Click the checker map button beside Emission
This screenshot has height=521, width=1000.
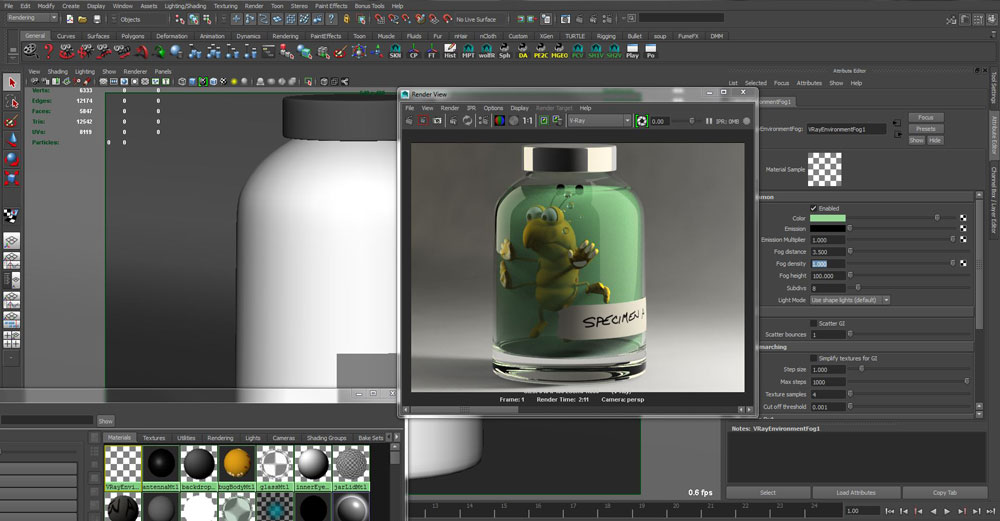[x=963, y=228]
